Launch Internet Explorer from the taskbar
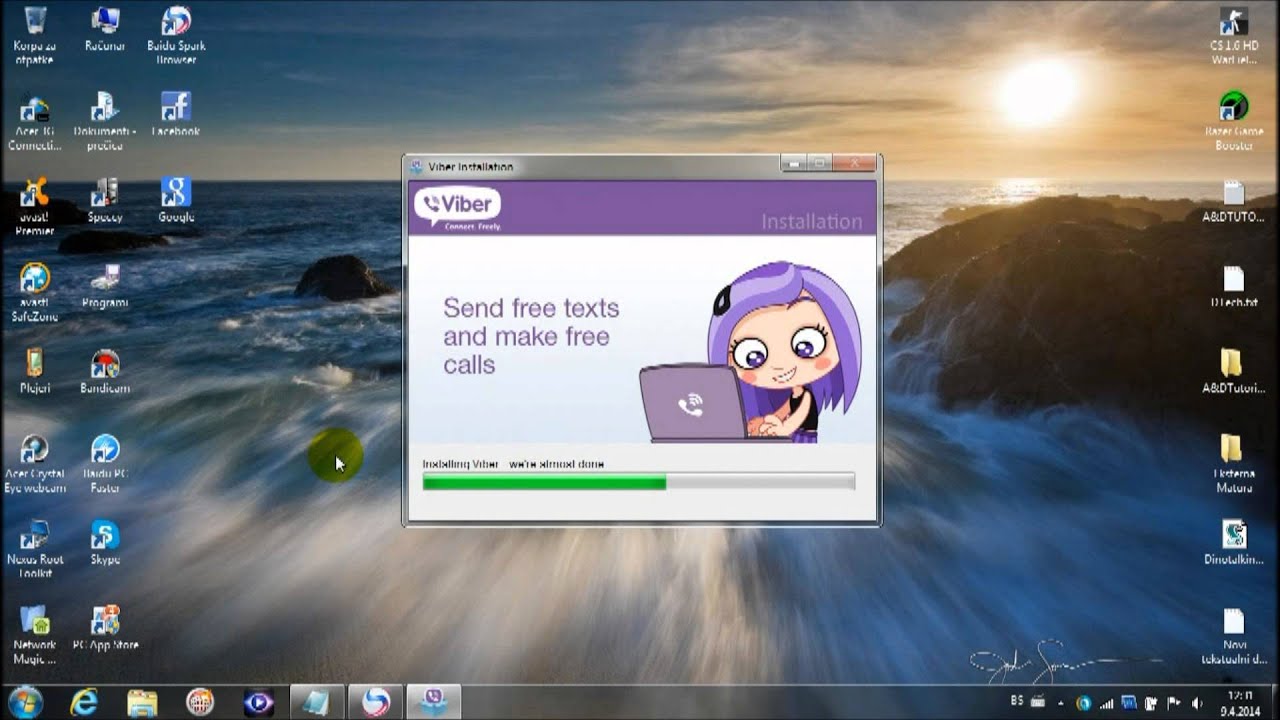 (x=84, y=700)
